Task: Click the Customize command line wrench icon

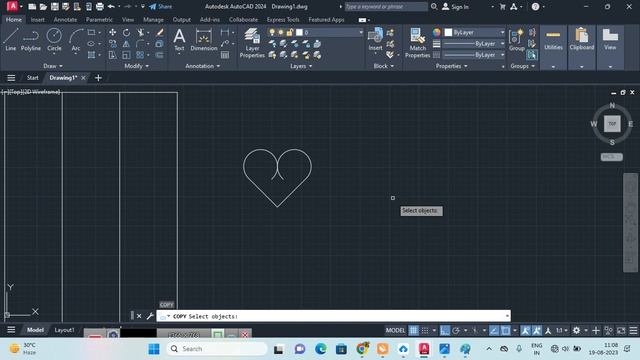Action: click(x=150, y=316)
